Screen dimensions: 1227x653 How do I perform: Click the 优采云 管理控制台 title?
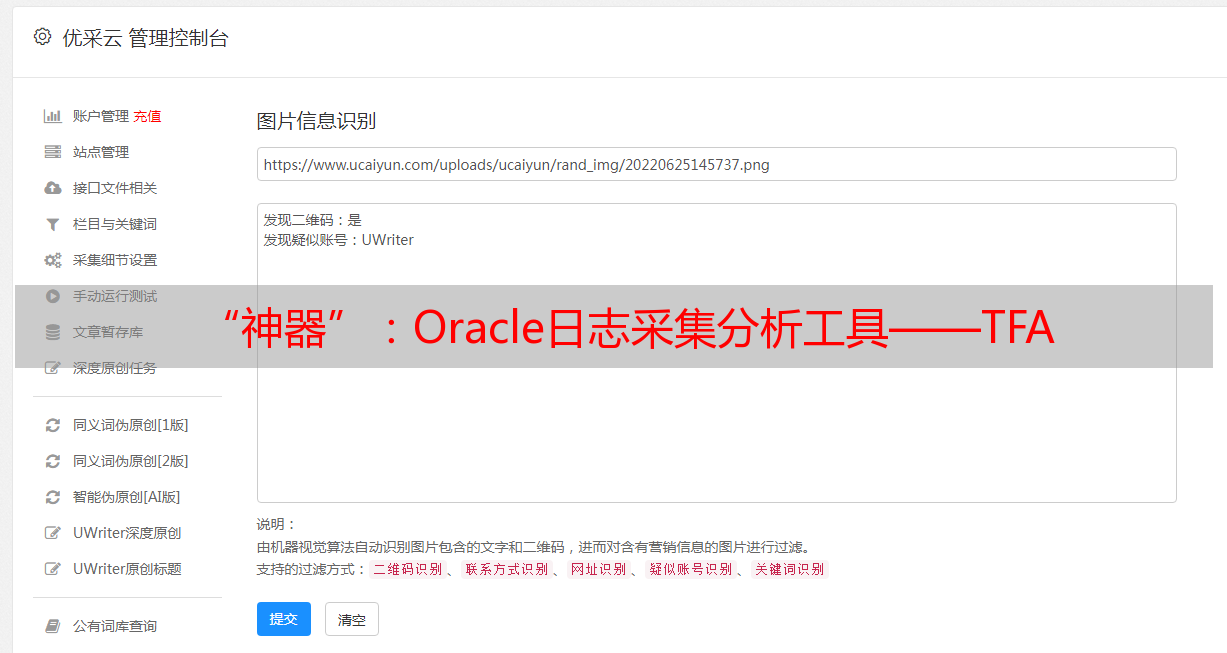pyautogui.click(x=145, y=38)
